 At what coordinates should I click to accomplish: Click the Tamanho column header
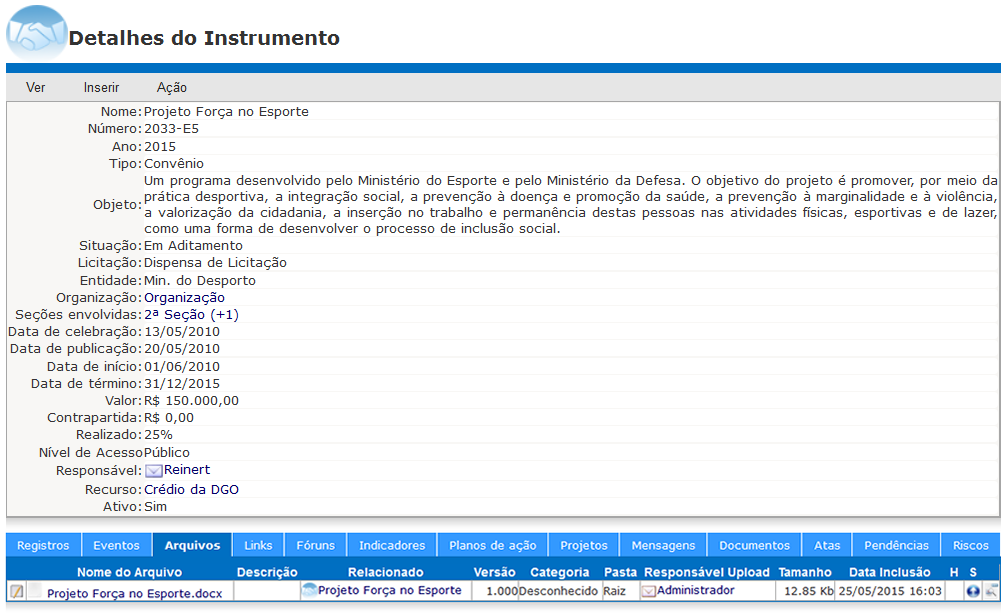tap(805, 573)
